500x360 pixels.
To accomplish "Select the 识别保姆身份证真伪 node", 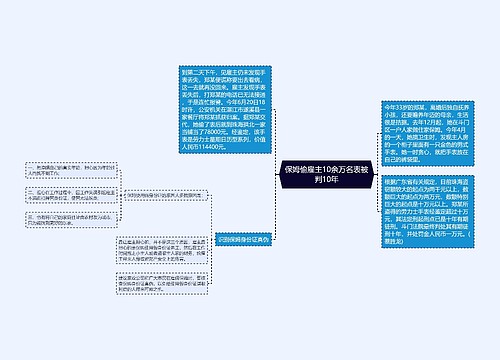I will [243, 239].
